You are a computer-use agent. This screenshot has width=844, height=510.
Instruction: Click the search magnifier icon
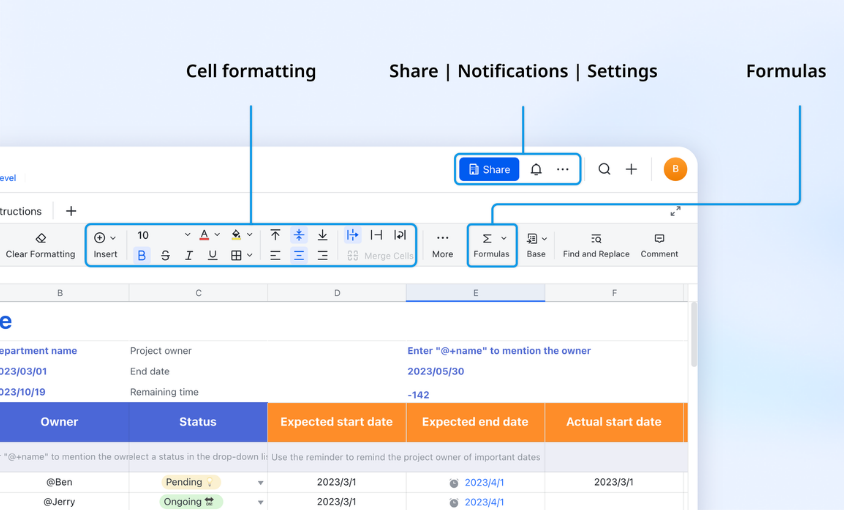604,170
